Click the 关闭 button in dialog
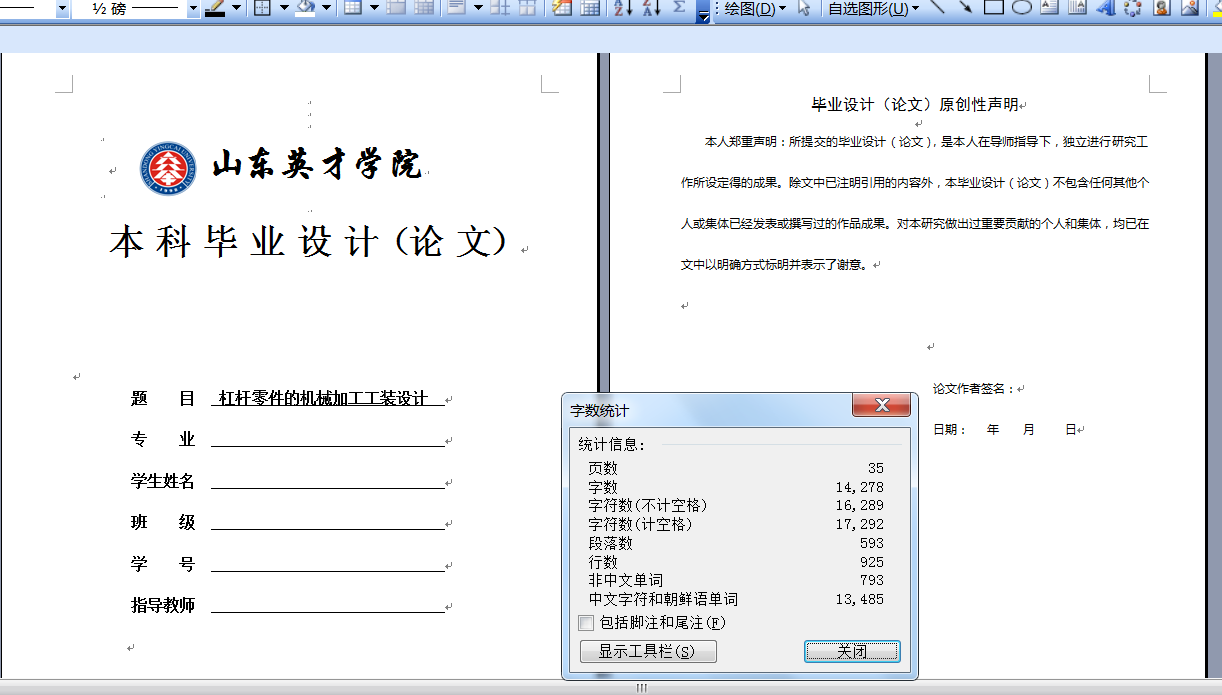The width and height of the screenshot is (1222, 695). coord(852,651)
